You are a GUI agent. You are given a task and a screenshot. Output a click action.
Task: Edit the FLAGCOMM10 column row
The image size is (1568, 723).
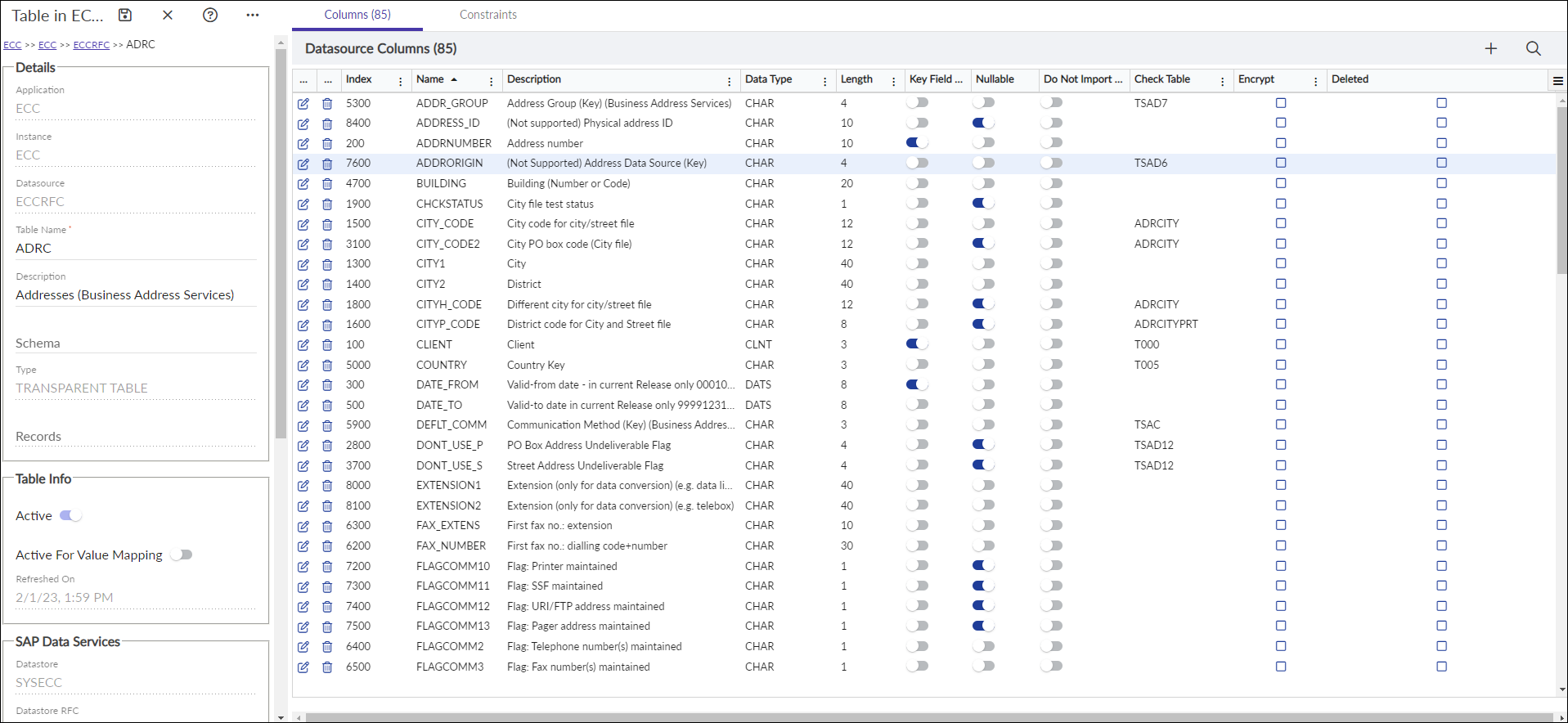tap(303, 566)
